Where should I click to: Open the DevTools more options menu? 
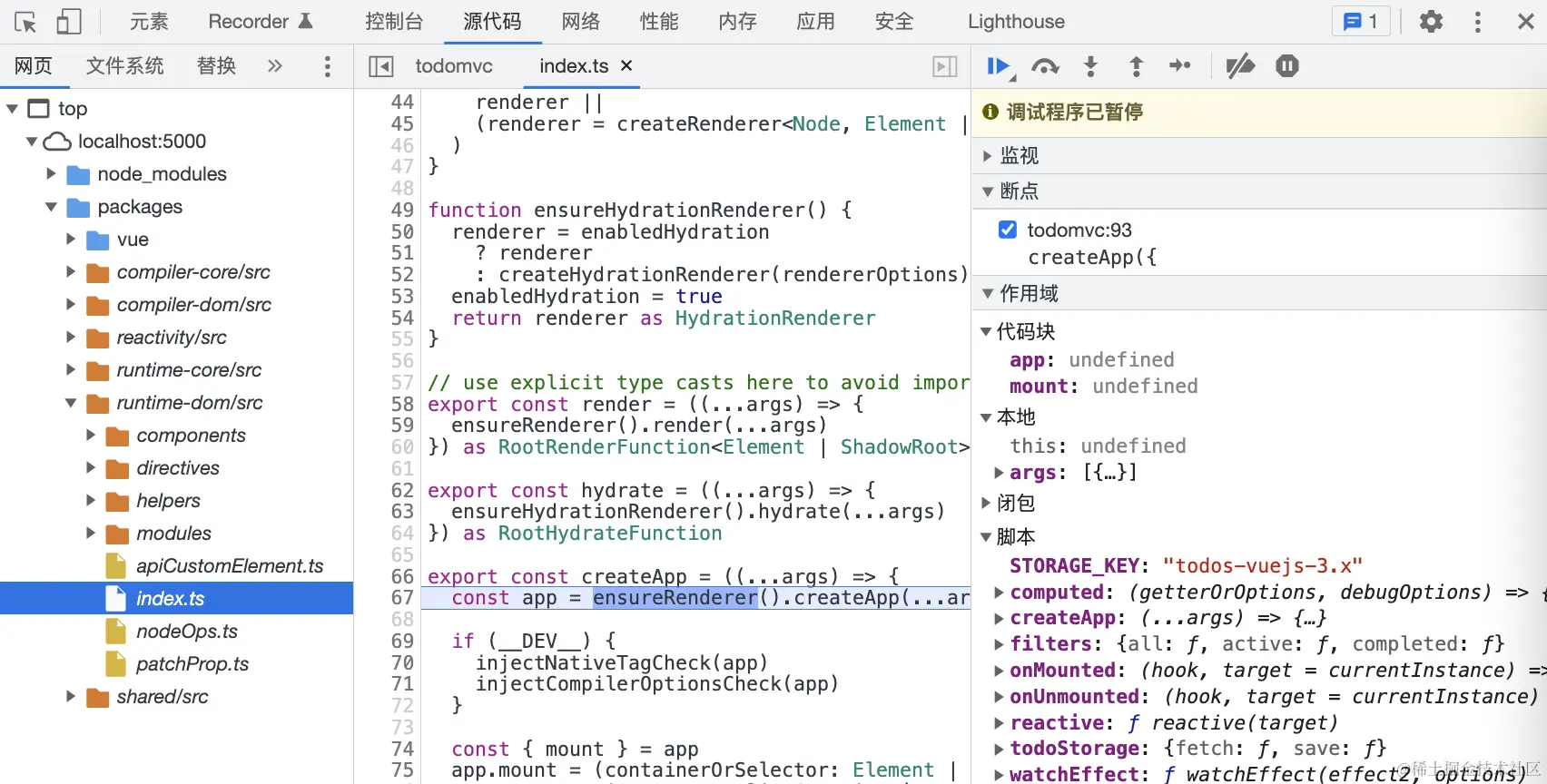coord(1478,22)
